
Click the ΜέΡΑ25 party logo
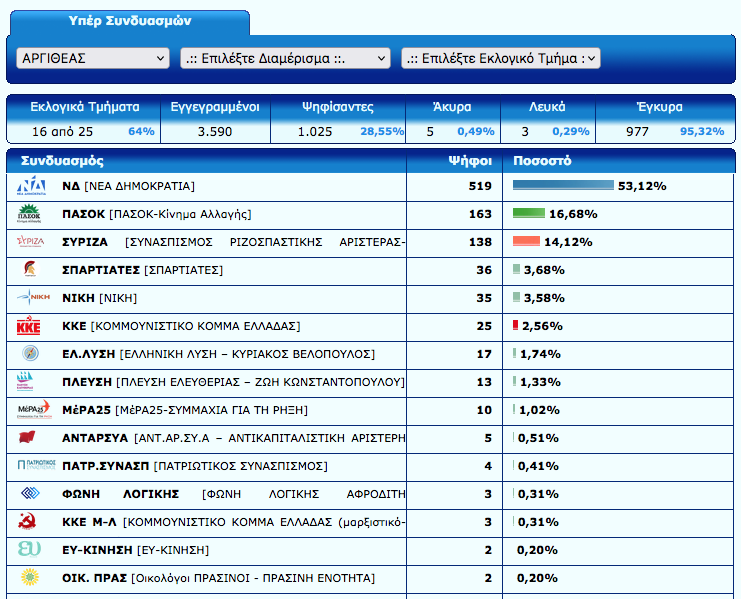(x=31, y=410)
